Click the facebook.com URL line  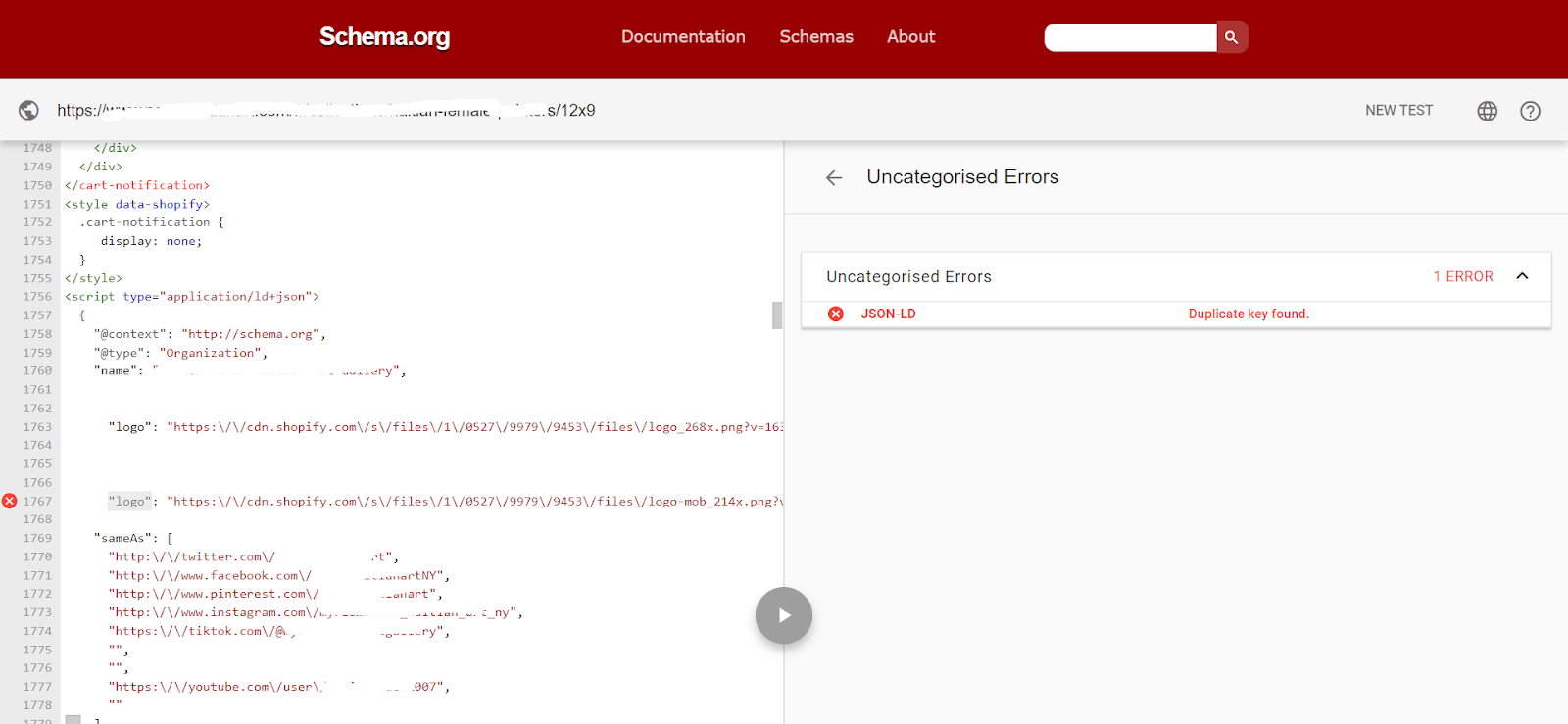coord(279,575)
